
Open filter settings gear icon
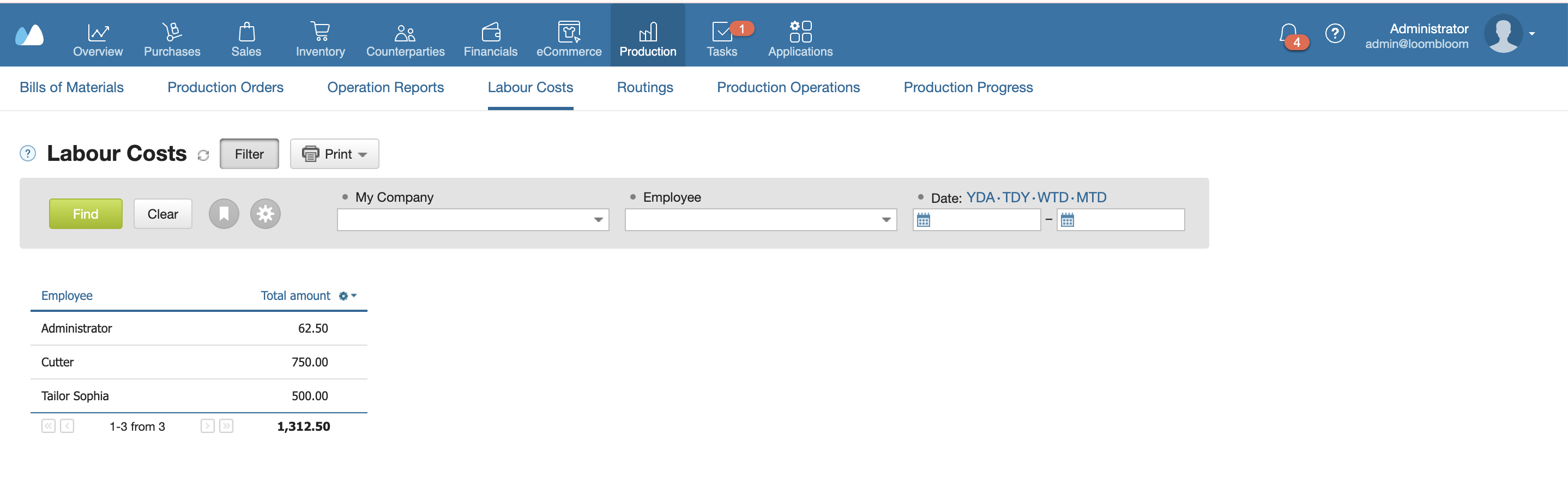266,214
